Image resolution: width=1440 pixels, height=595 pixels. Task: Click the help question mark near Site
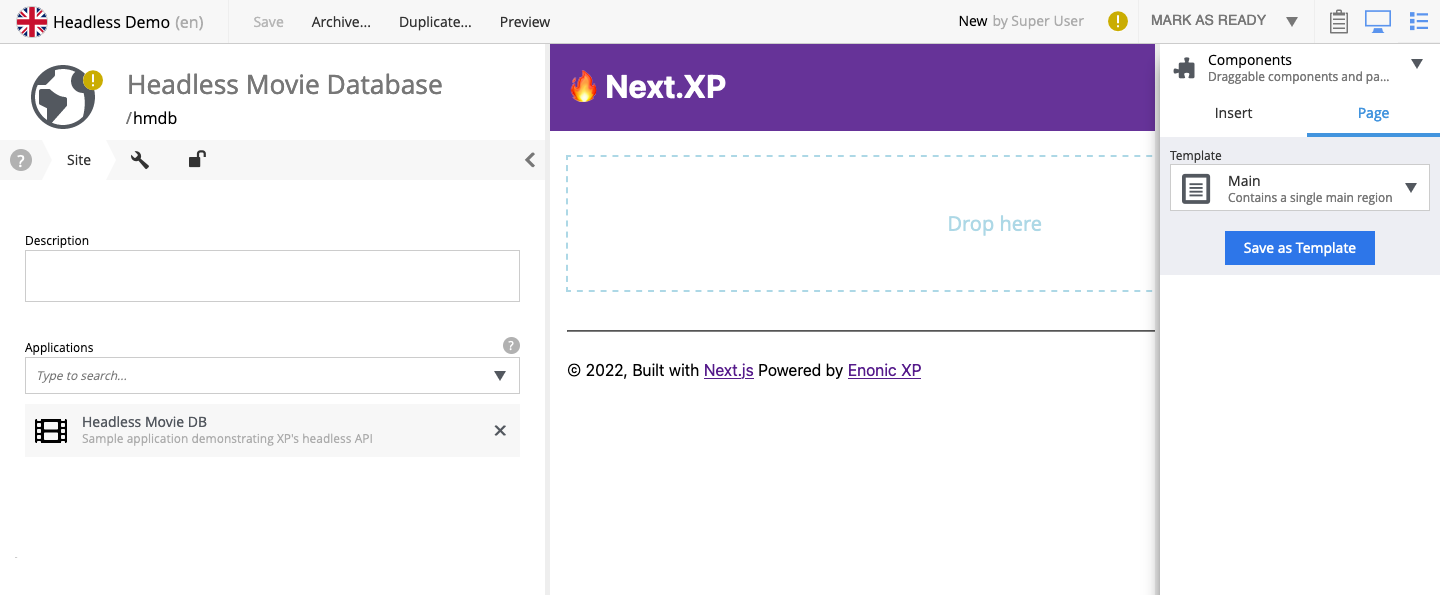[x=21, y=160]
